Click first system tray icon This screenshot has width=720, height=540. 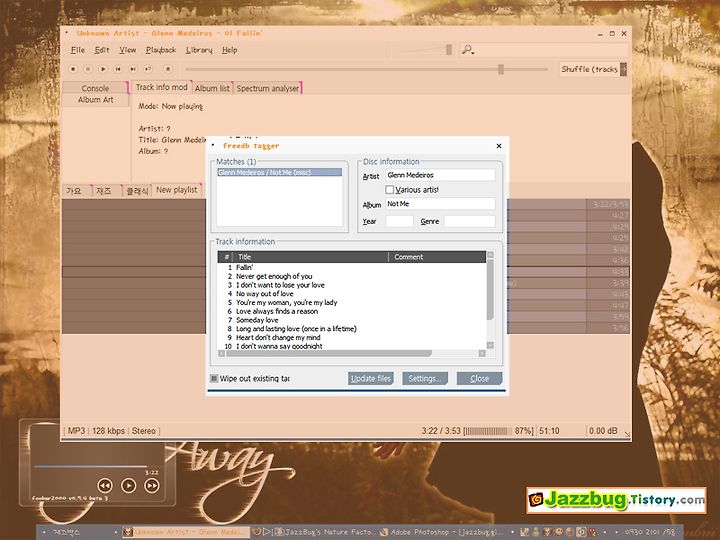(525, 532)
